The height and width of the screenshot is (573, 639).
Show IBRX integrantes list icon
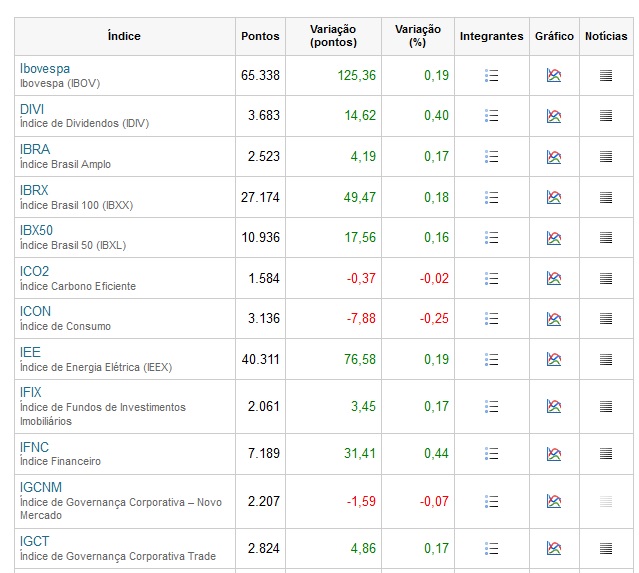491,198
